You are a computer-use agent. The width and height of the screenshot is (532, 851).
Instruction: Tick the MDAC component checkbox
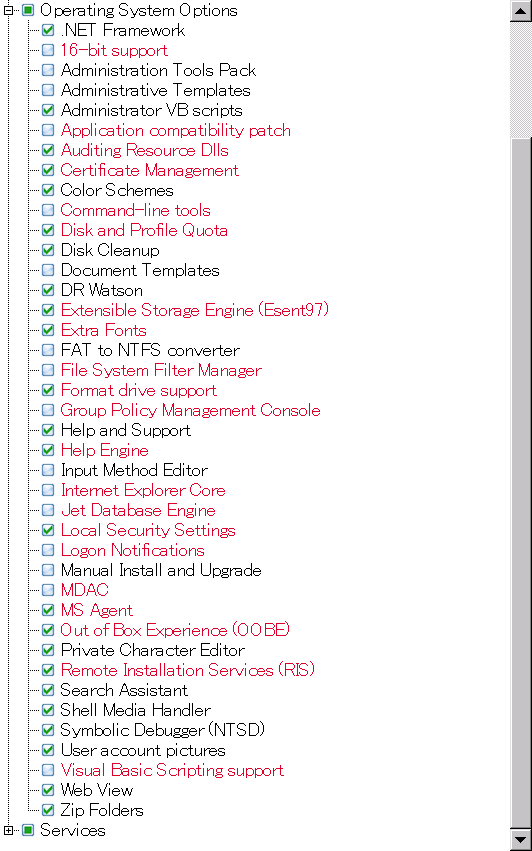[48, 590]
